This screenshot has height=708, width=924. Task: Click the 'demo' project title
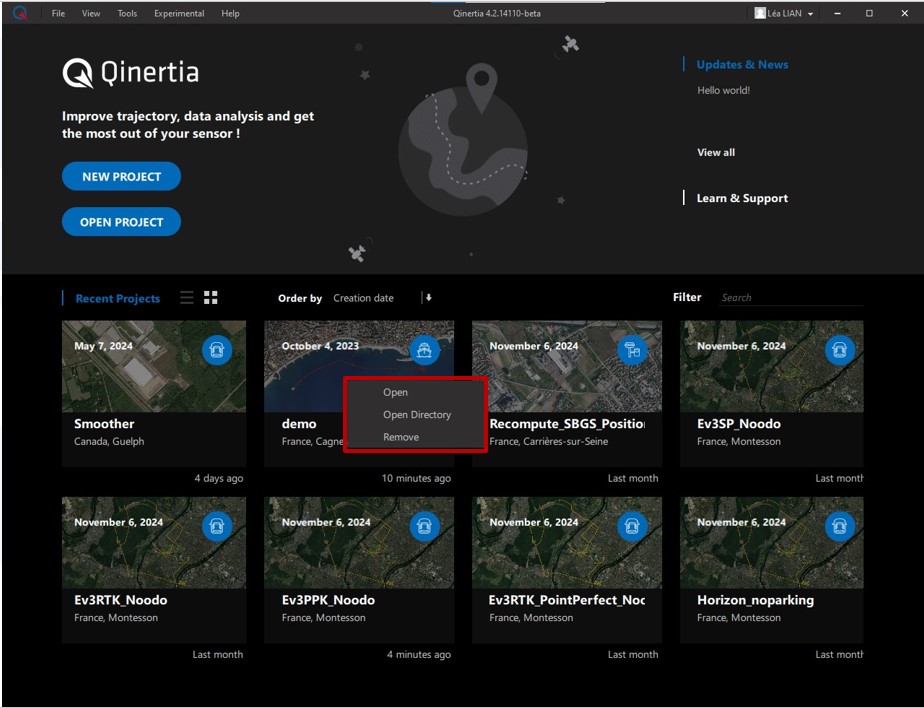tap(299, 424)
